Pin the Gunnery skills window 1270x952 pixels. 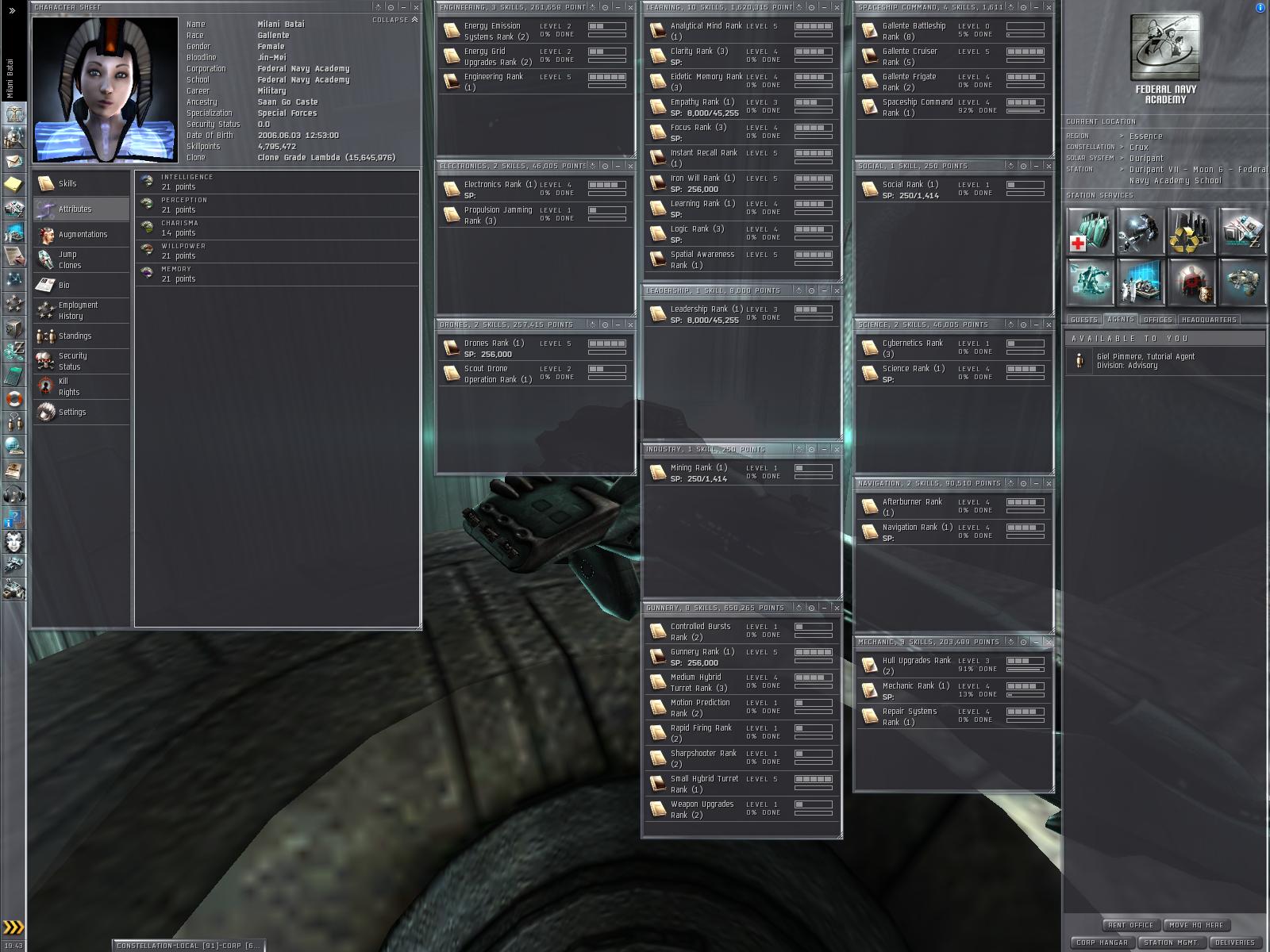point(812,608)
